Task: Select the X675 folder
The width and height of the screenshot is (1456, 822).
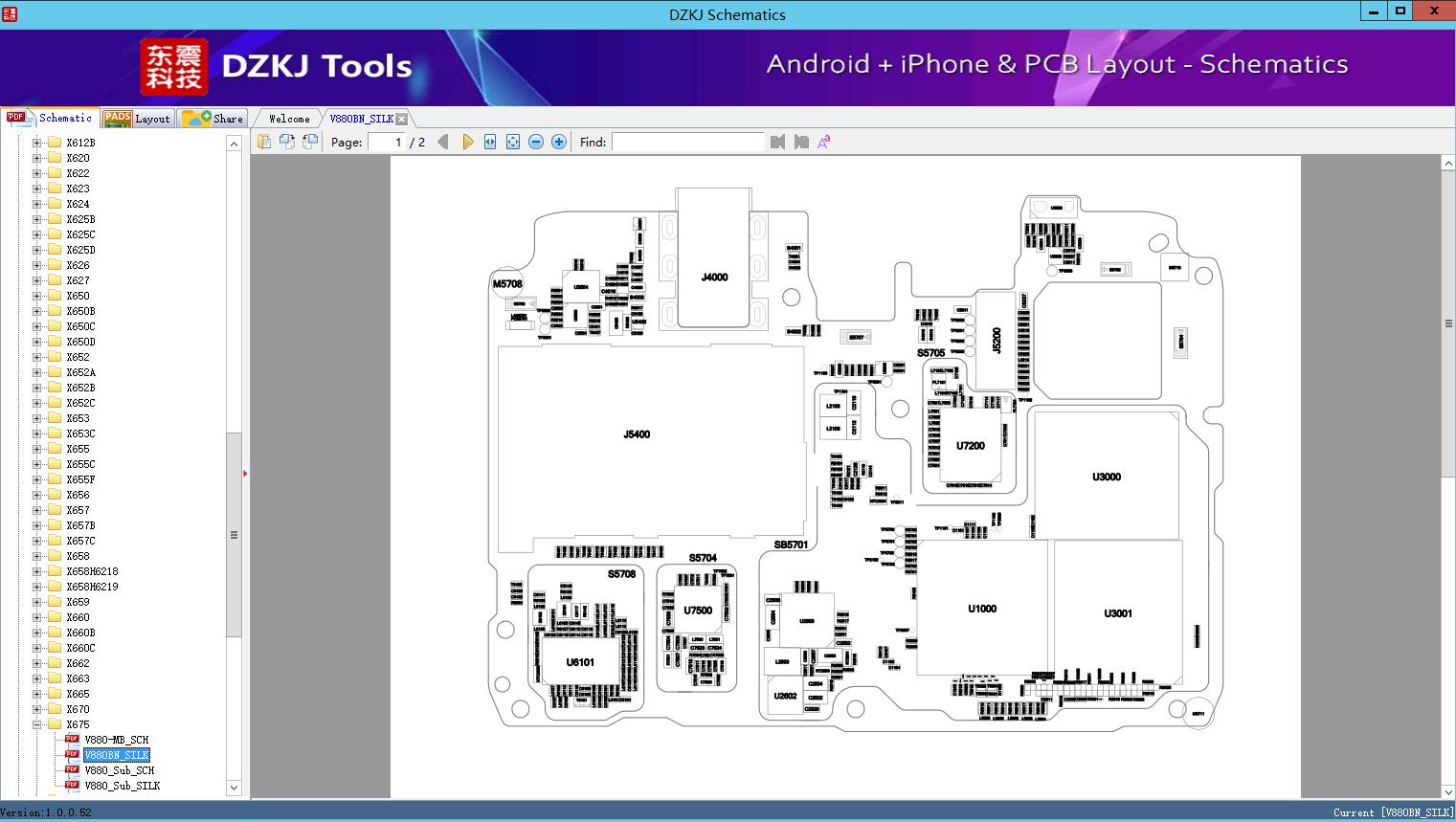Action: click(x=78, y=724)
